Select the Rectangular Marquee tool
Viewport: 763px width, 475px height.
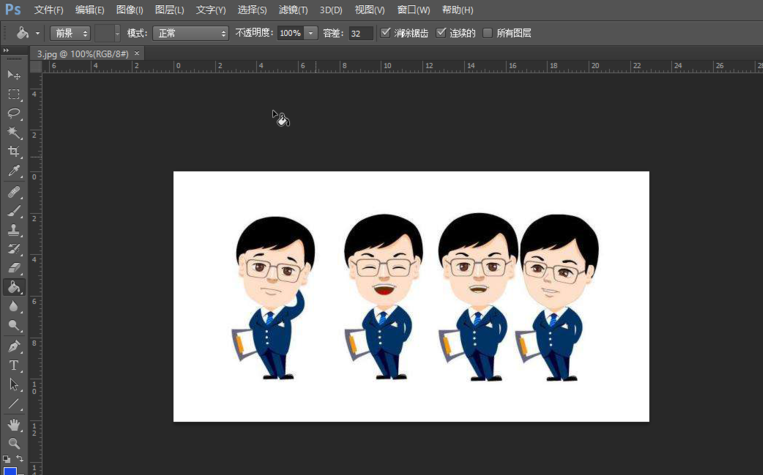pos(14,94)
